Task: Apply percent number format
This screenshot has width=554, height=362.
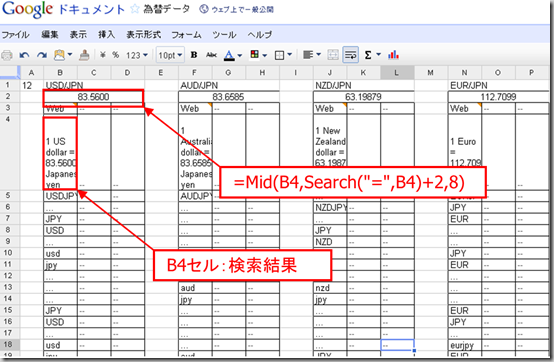Action: coord(116,55)
